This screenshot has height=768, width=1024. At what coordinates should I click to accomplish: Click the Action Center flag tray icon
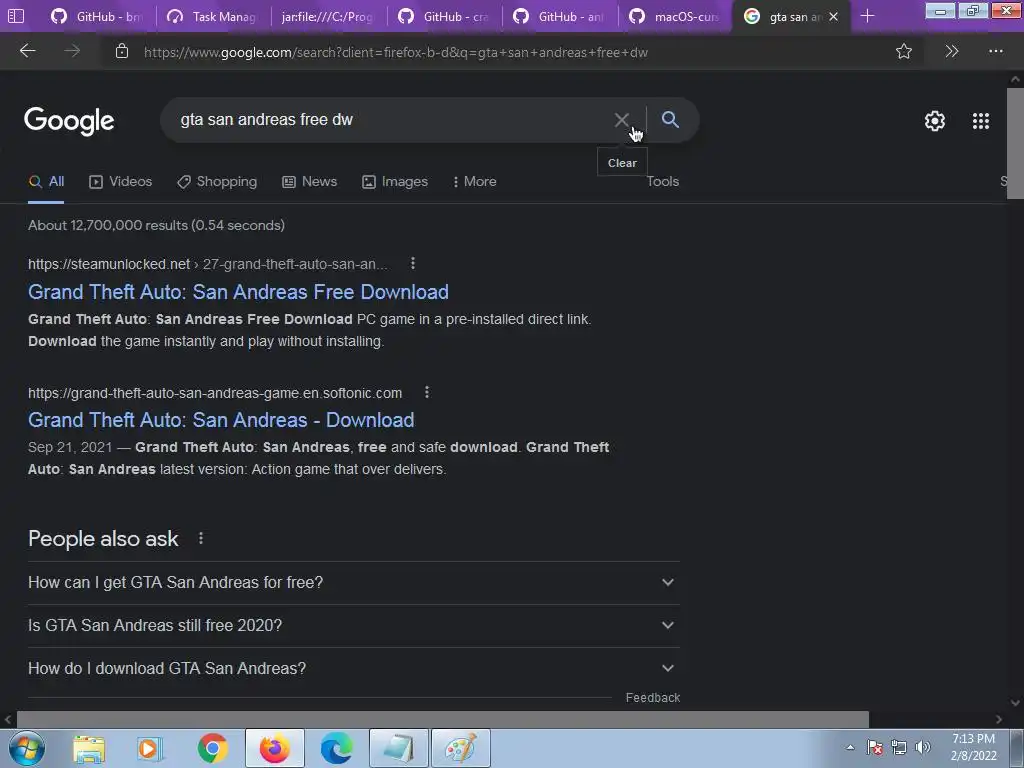point(875,747)
